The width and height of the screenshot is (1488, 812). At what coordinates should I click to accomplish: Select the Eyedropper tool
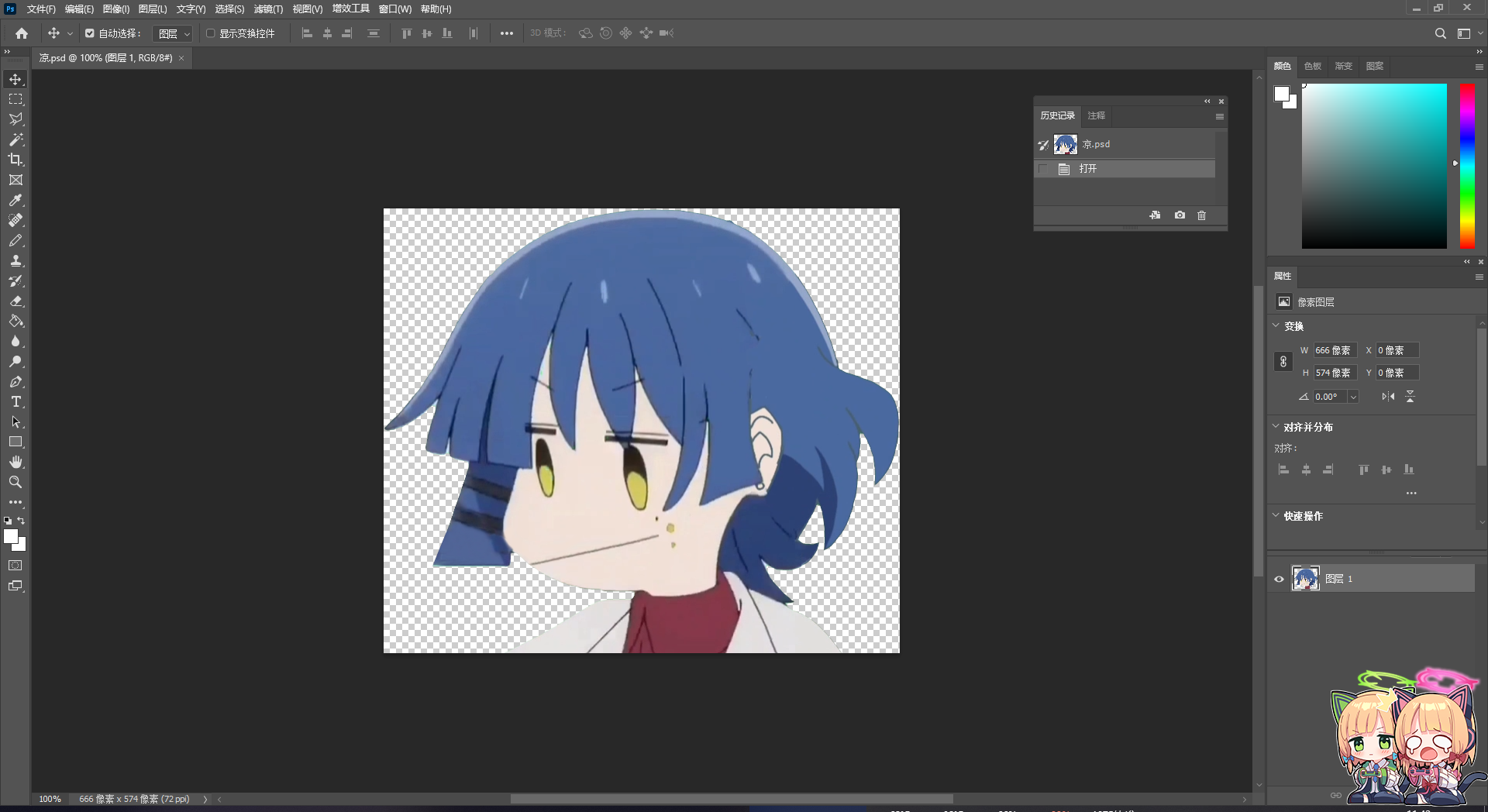point(15,200)
